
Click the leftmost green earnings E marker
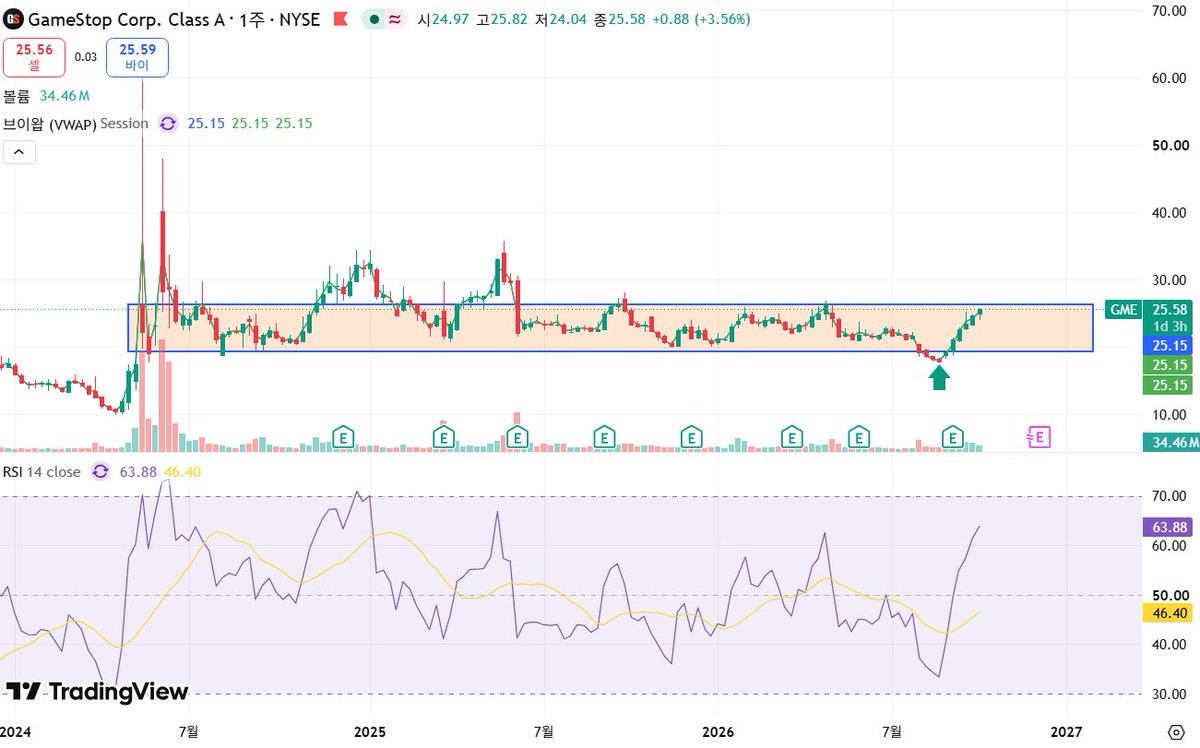tap(344, 436)
